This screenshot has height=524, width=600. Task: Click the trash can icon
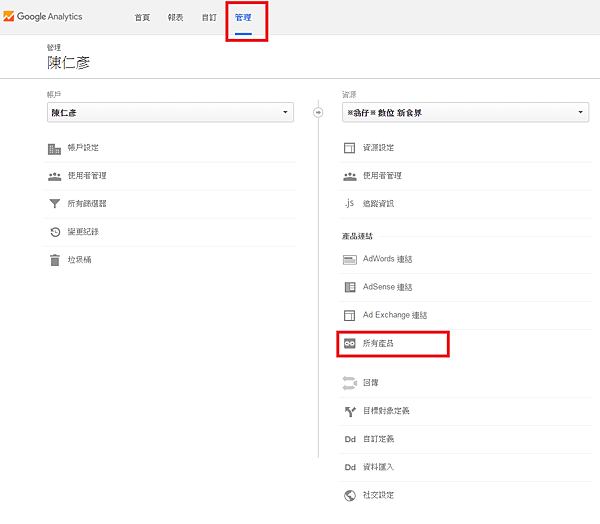click(55, 260)
